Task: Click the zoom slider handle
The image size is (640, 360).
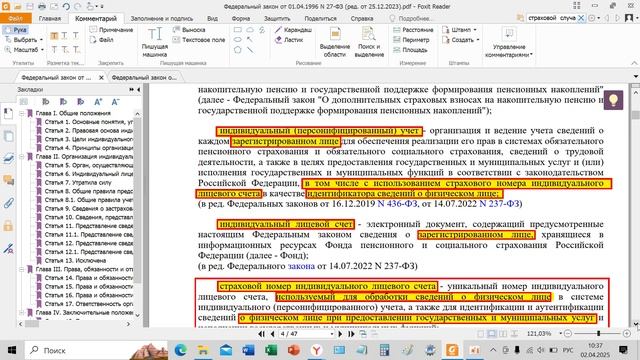Action: 598,334
